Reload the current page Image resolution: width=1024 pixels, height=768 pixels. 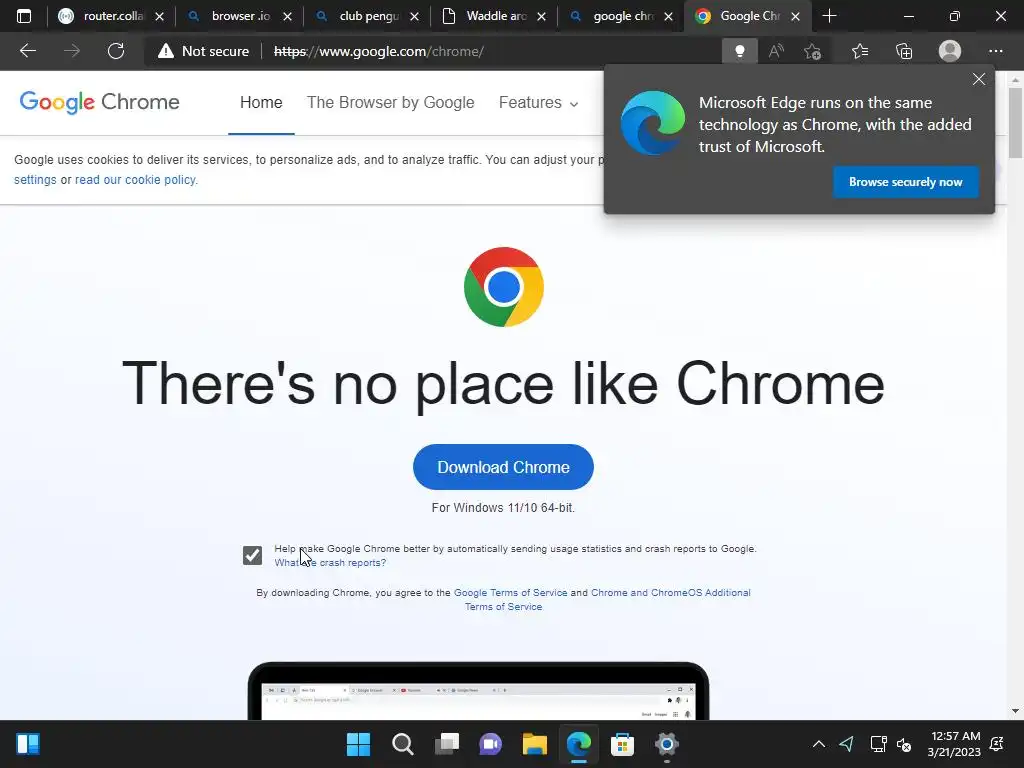[x=116, y=51]
